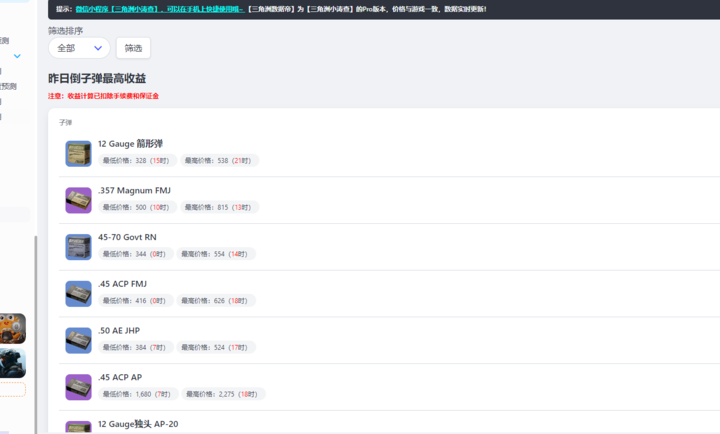This screenshot has width=720, height=434.
Task: Open the dark soldier game thumbnail in sidebar
Action: (x=13, y=362)
